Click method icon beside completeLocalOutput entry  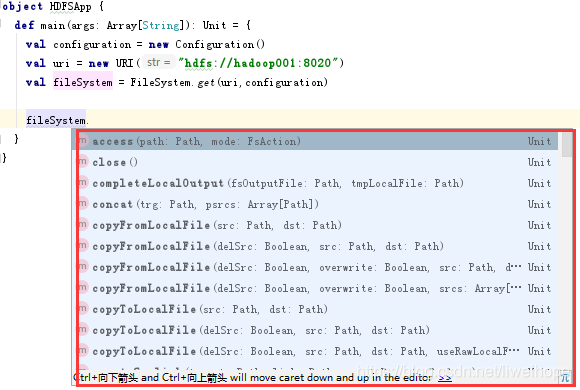click(83, 183)
